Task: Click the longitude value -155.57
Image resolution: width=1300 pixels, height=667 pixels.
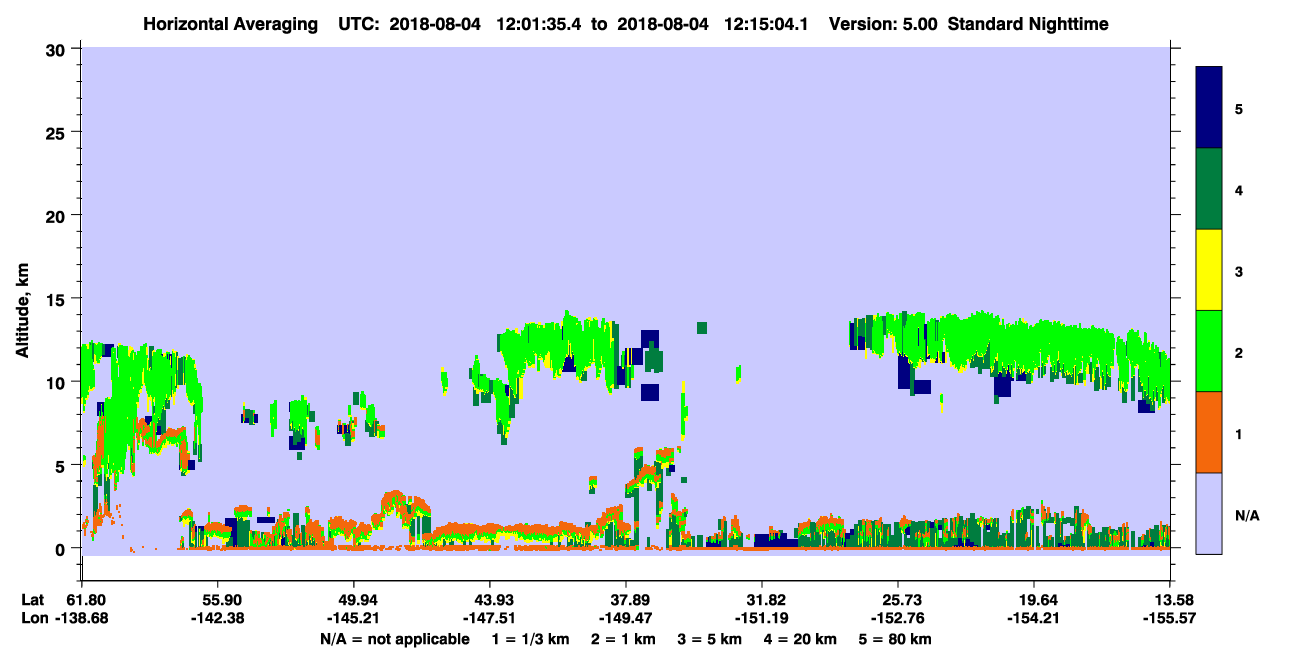Action: pos(1170,619)
